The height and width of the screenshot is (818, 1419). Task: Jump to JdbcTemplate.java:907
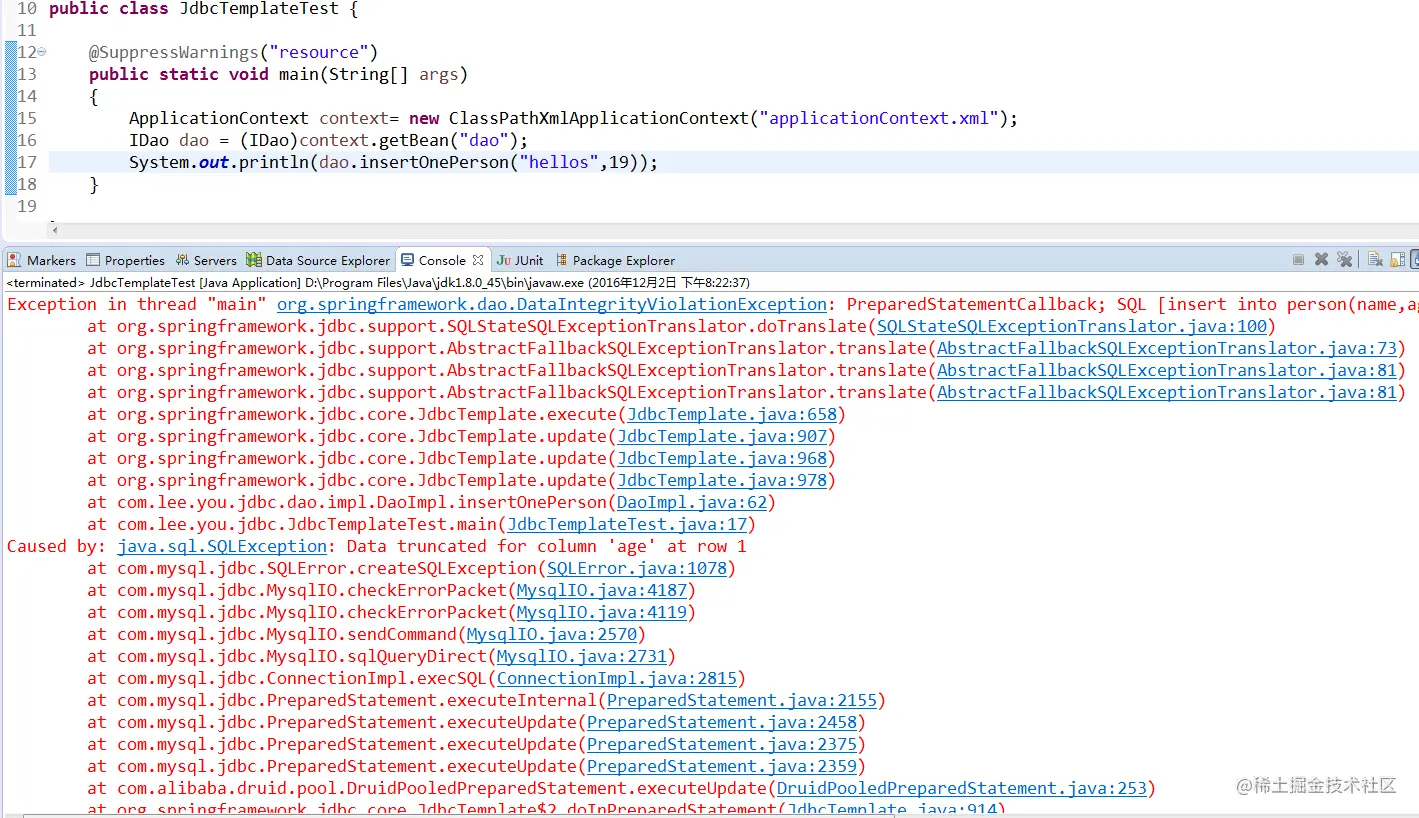coord(722,436)
